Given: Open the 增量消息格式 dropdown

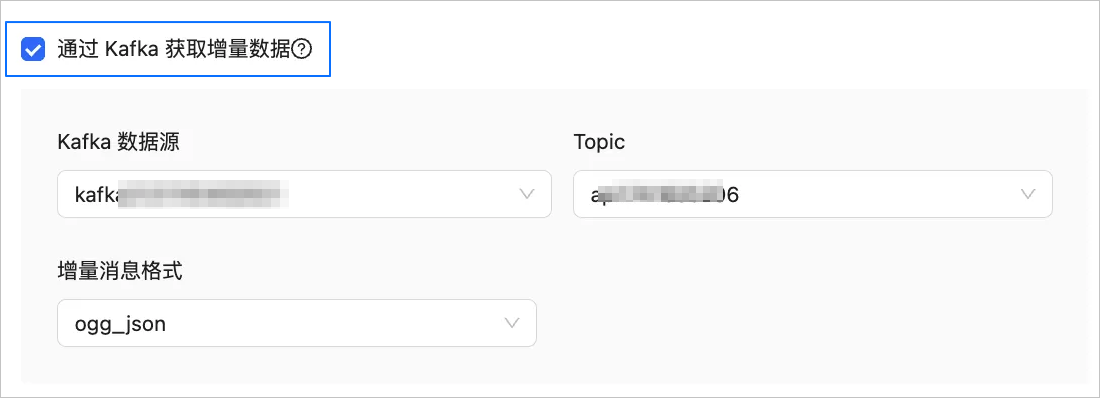Looking at the screenshot, I should pos(297,323).
